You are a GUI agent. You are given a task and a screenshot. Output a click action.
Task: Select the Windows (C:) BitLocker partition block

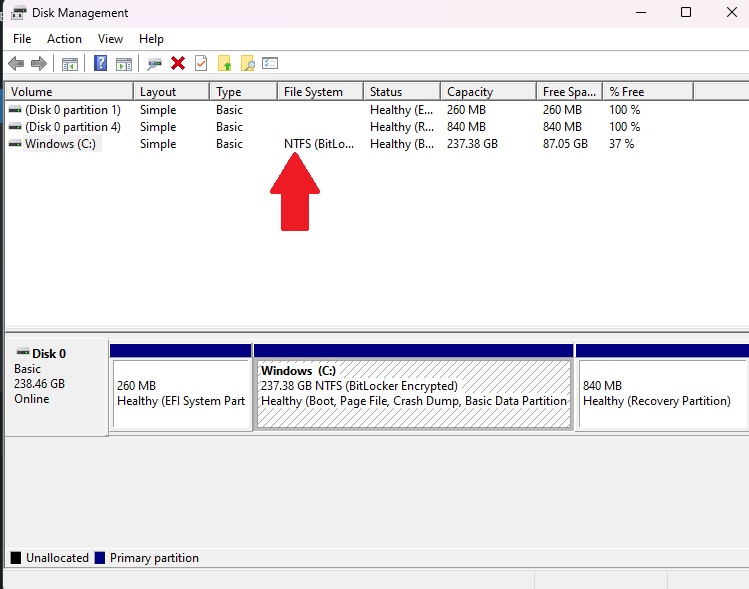[x=414, y=393]
